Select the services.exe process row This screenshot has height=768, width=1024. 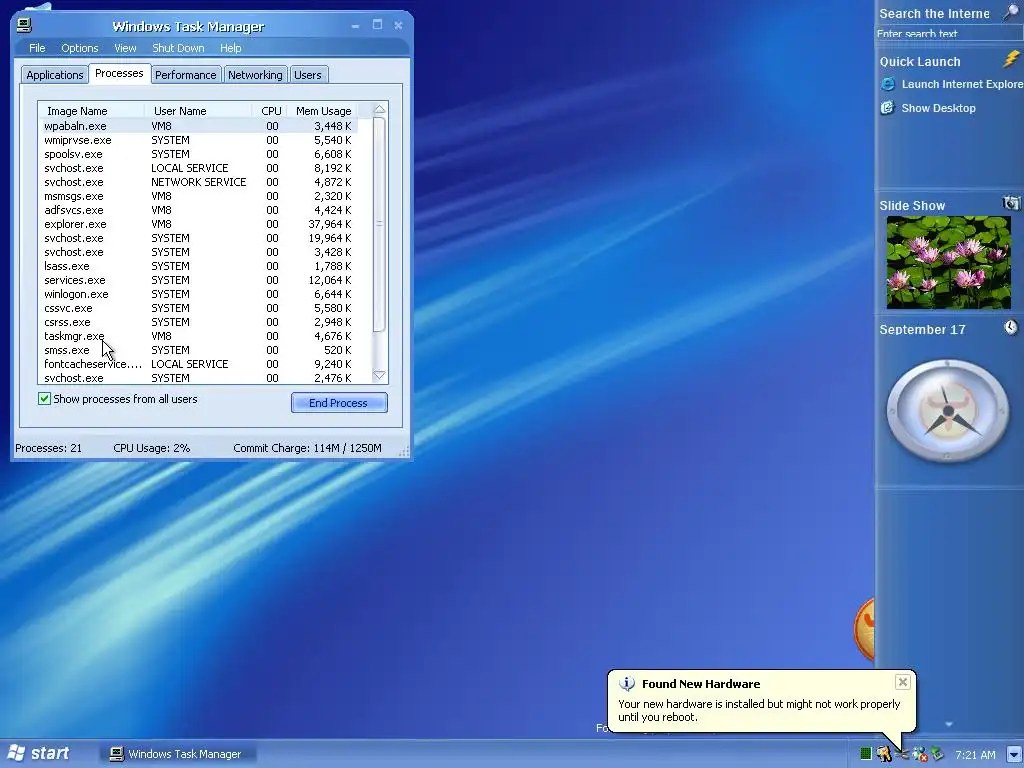200,280
